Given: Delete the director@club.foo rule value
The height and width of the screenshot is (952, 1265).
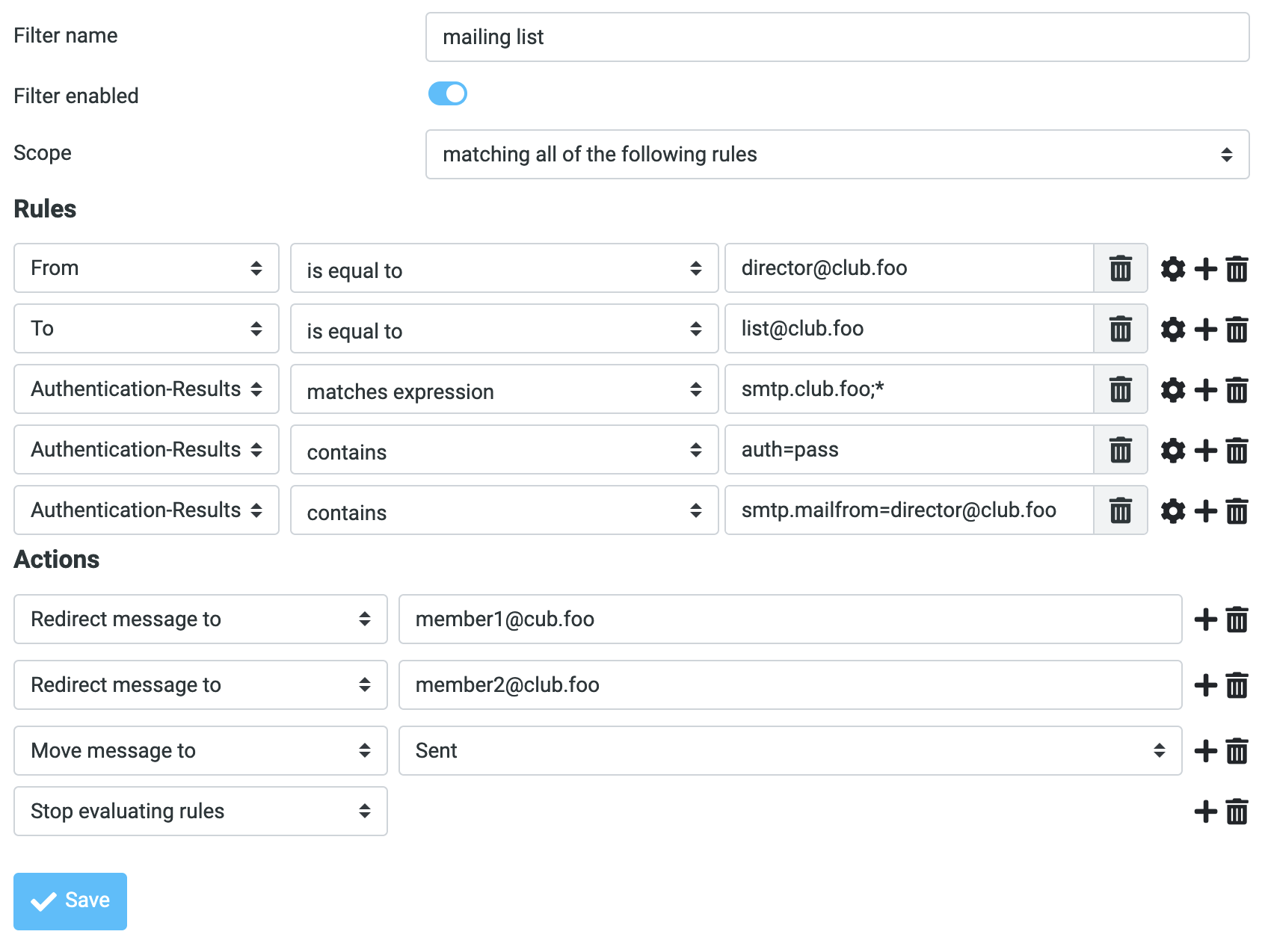Looking at the screenshot, I should point(1119,268).
